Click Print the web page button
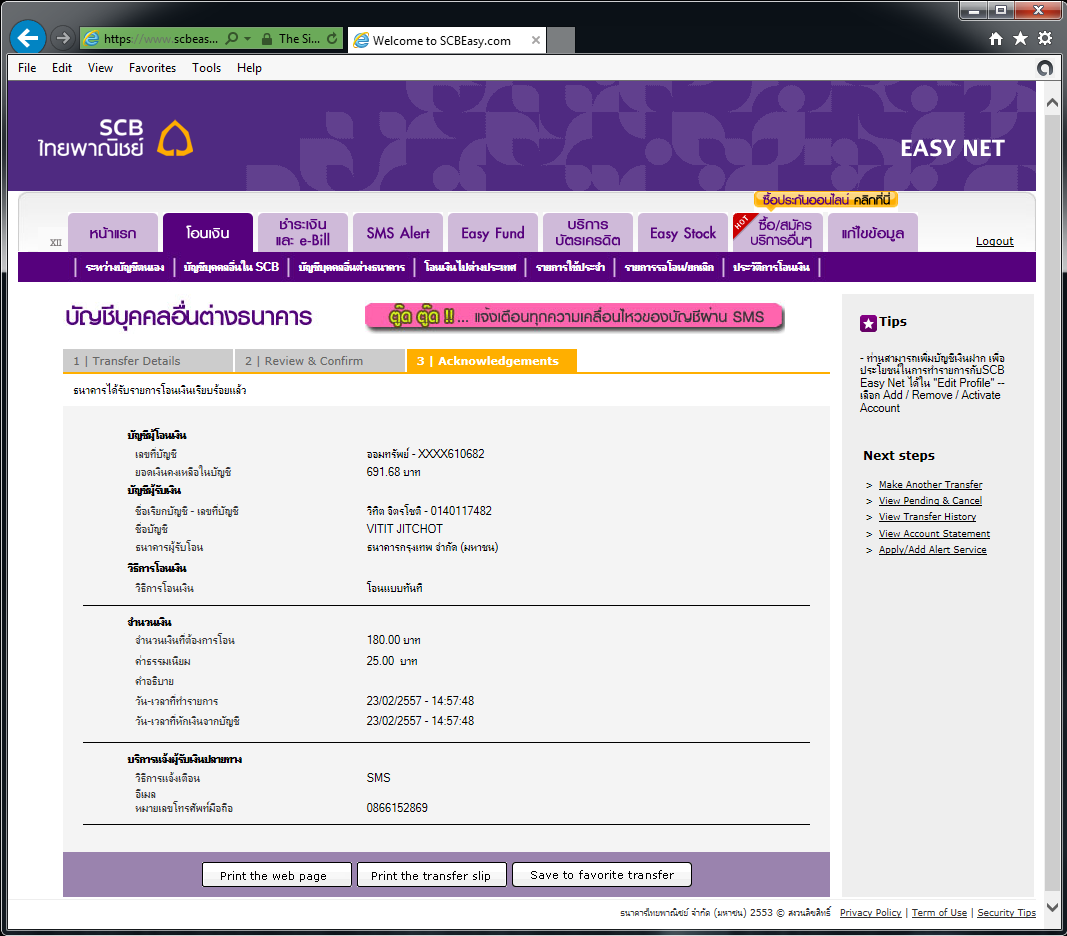 277,875
